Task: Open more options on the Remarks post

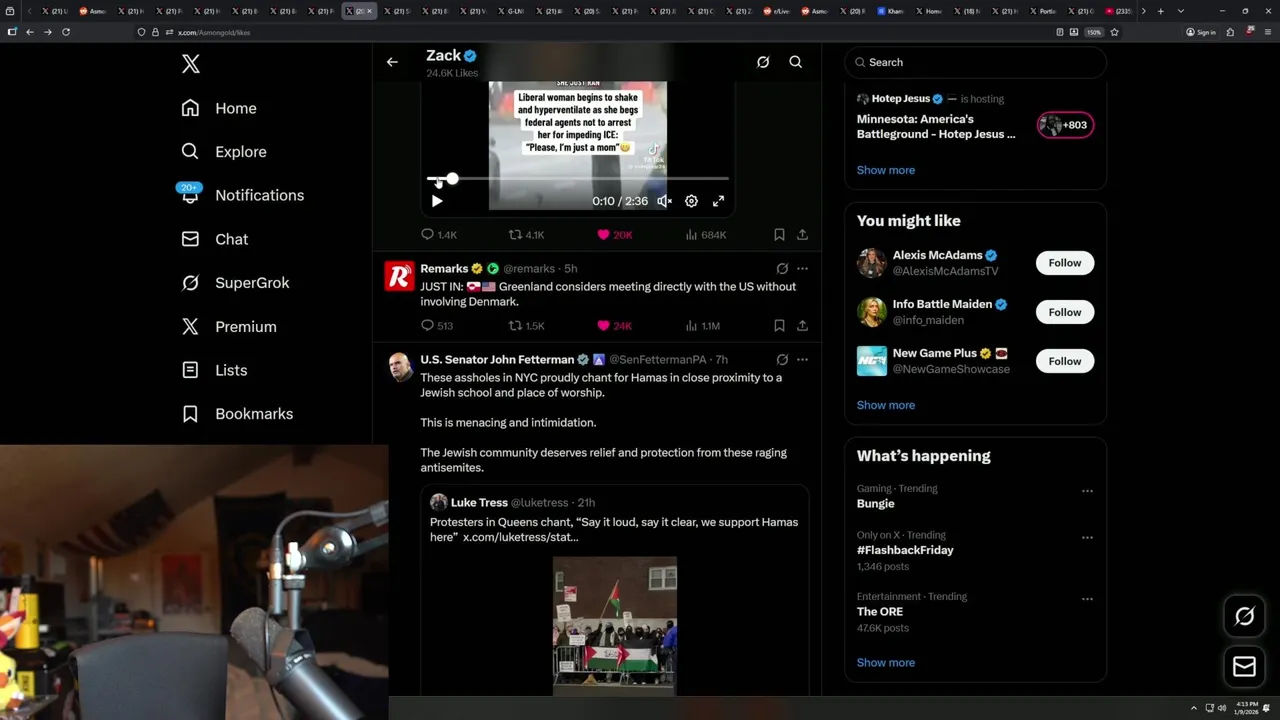Action: [802, 269]
